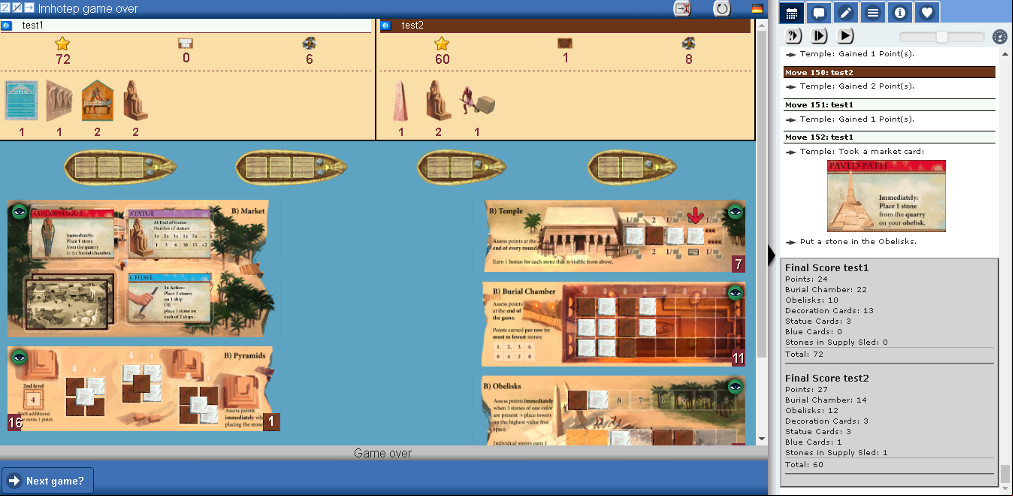Viewport: 1013px width, 496px height.
Task: Click the Pyramids score 16 badge
Action: [14, 423]
